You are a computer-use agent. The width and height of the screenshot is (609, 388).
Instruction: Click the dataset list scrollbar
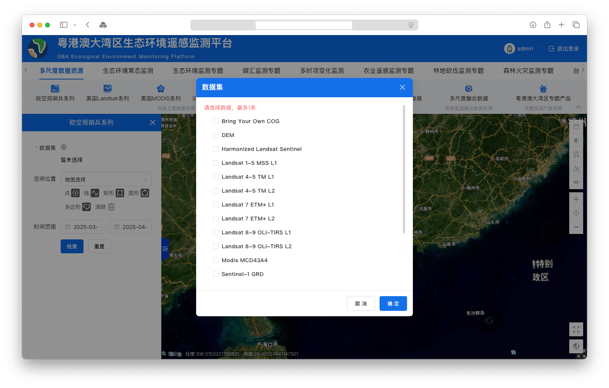404,169
